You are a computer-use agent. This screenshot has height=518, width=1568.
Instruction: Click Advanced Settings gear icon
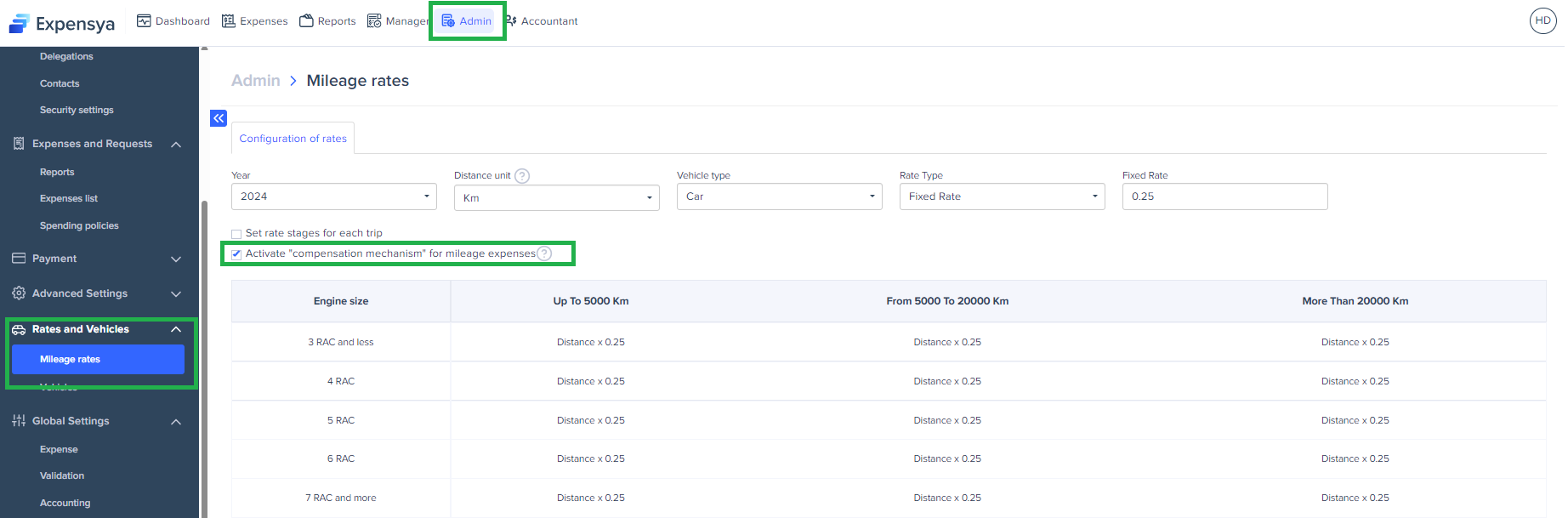tap(19, 293)
